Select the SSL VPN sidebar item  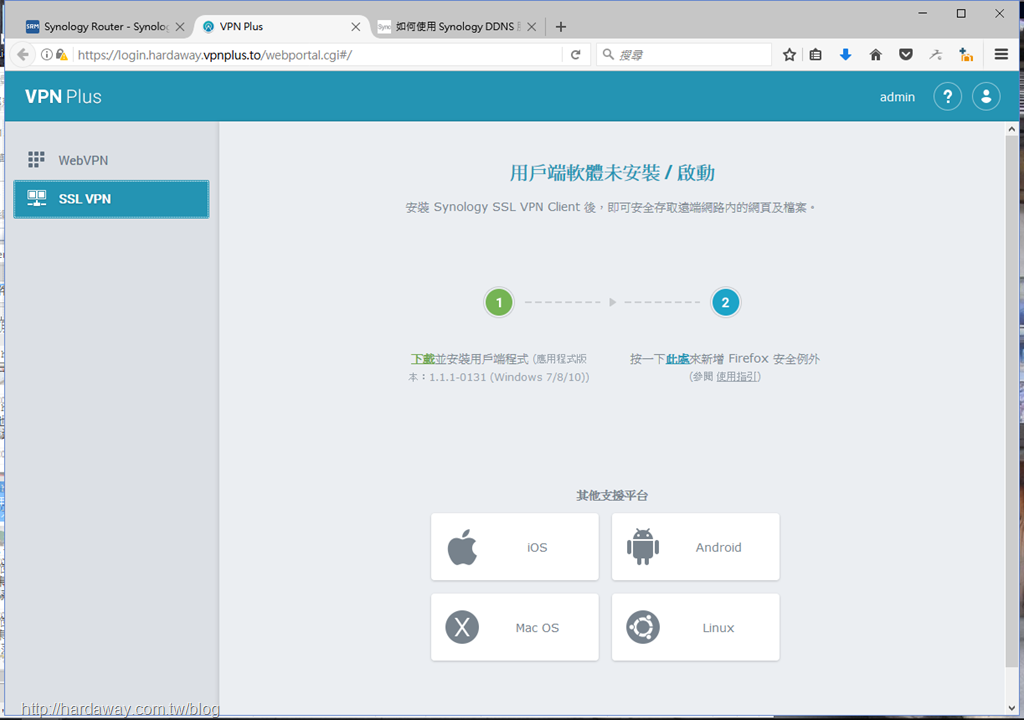111,199
